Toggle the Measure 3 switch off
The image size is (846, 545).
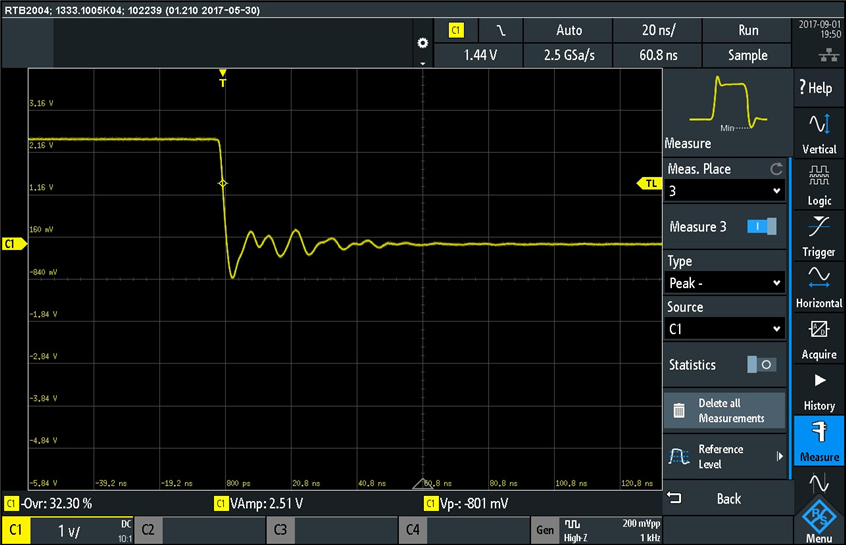point(761,227)
